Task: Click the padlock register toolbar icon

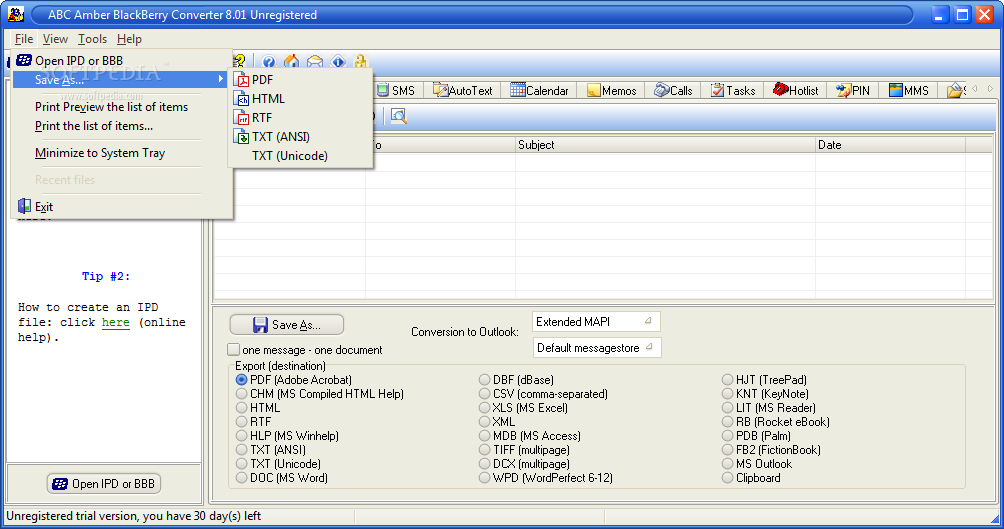Action: pos(360,61)
